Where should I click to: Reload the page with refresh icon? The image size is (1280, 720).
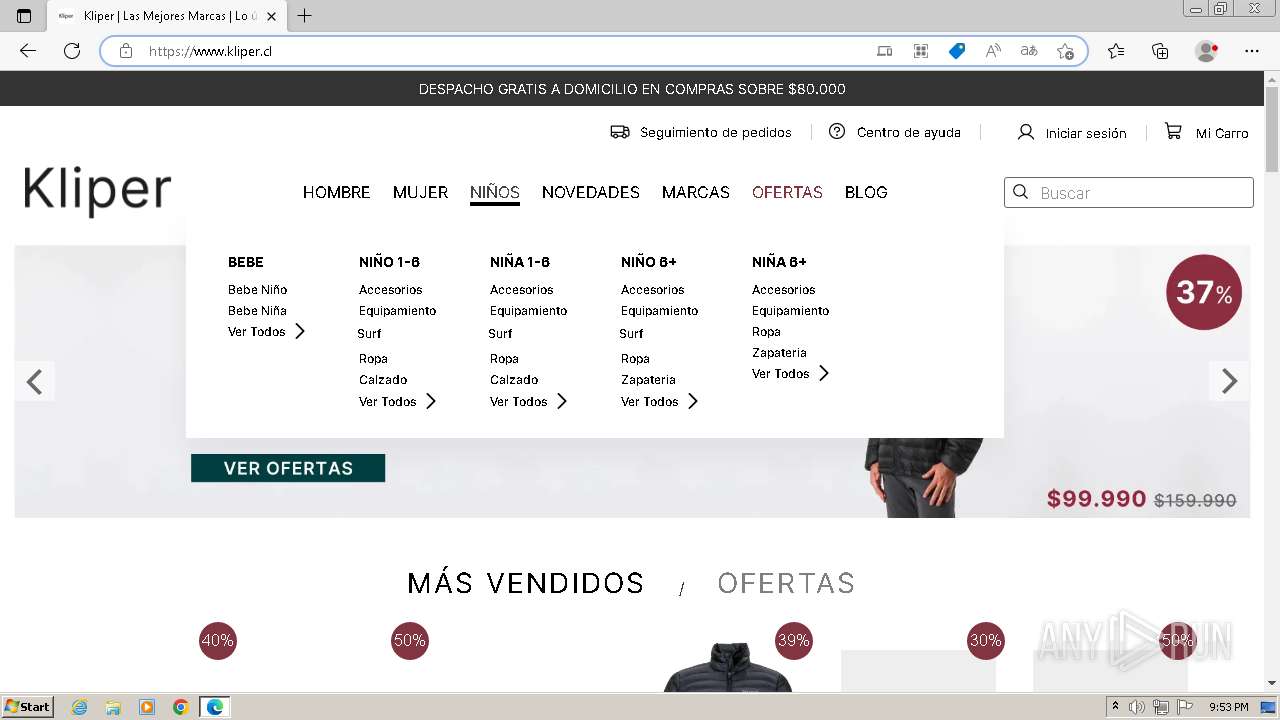click(72, 51)
